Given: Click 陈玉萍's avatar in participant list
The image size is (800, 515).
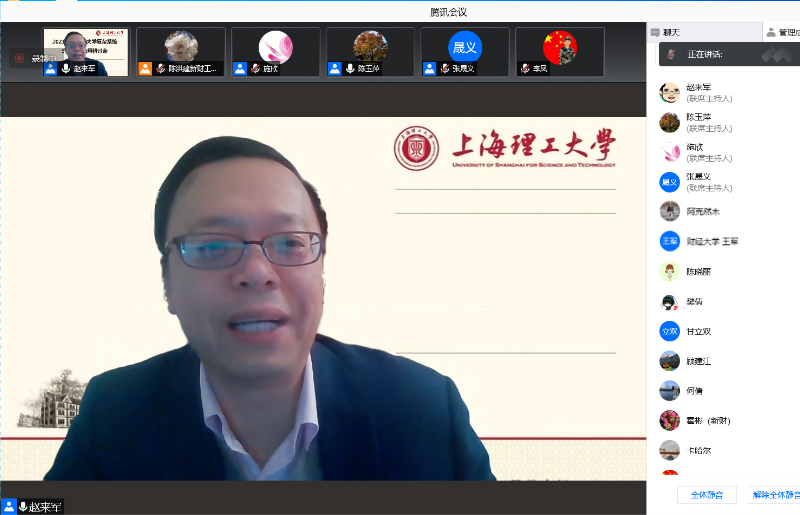Looking at the screenshot, I should click(x=669, y=122).
